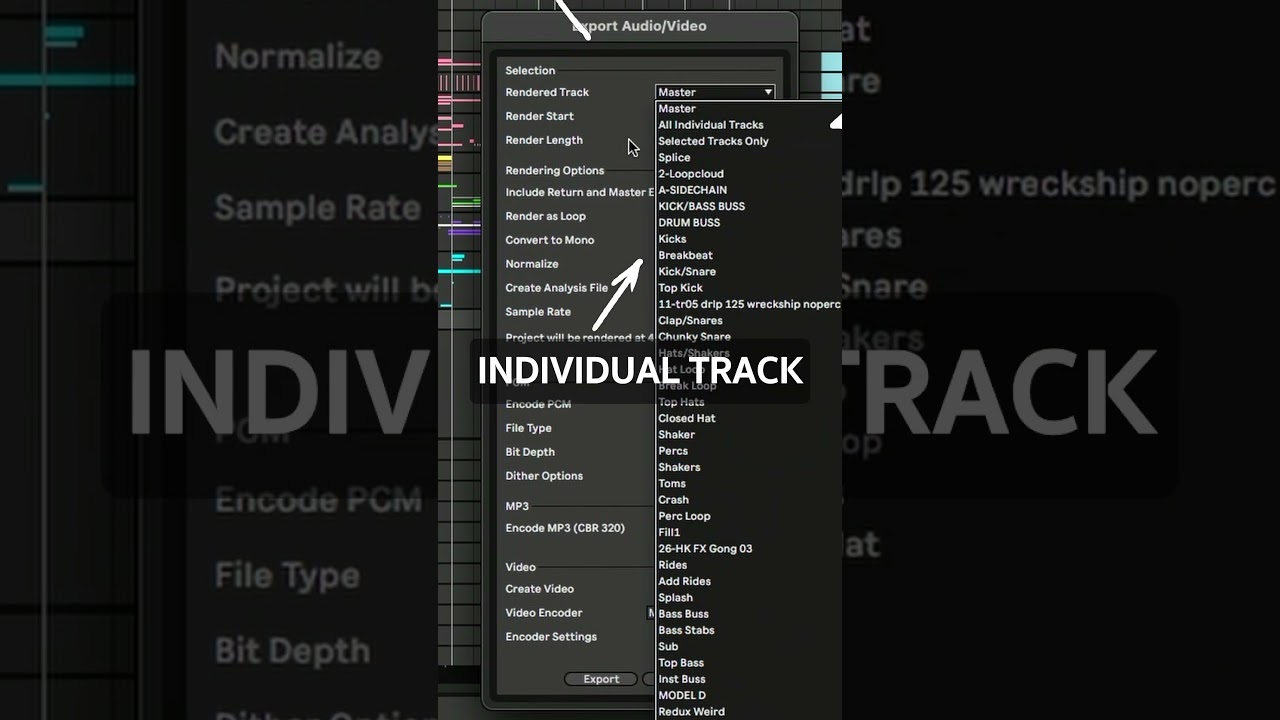Pick Chunky Snare from the list
The height and width of the screenshot is (720, 1280).
click(x=694, y=337)
